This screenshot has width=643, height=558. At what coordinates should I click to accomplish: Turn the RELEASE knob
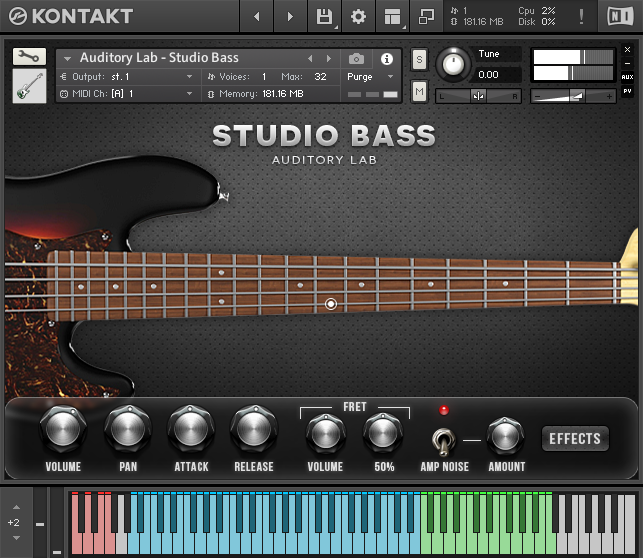[x=254, y=428]
